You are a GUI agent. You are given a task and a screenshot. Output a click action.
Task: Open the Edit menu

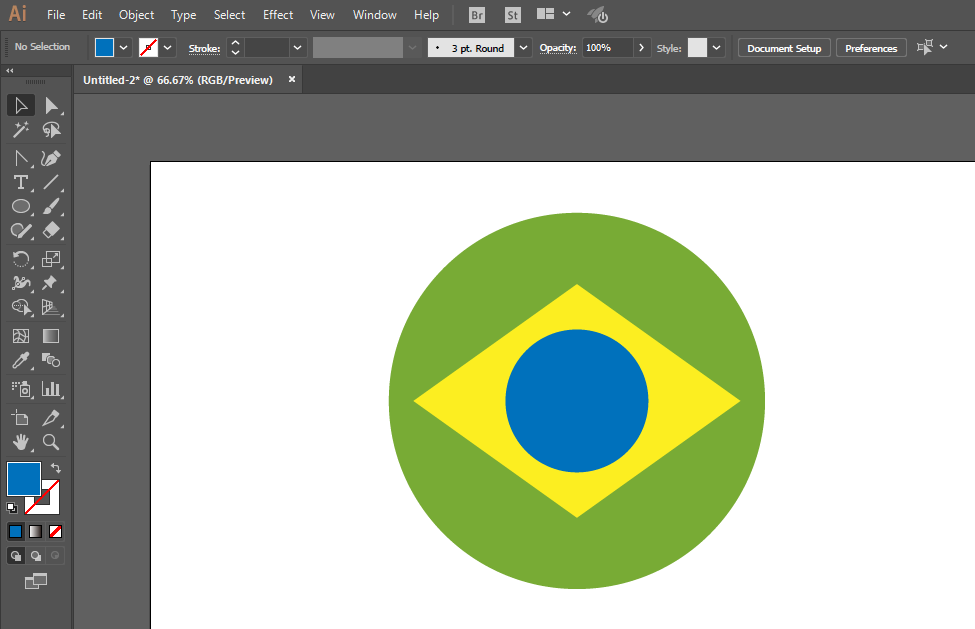pos(92,15)
